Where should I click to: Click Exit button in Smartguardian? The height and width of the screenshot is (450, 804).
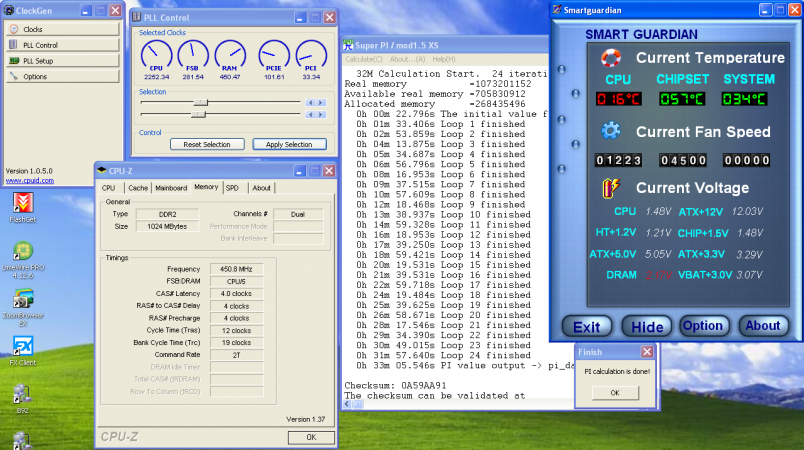pyautogui.click(x=587, y=326)
